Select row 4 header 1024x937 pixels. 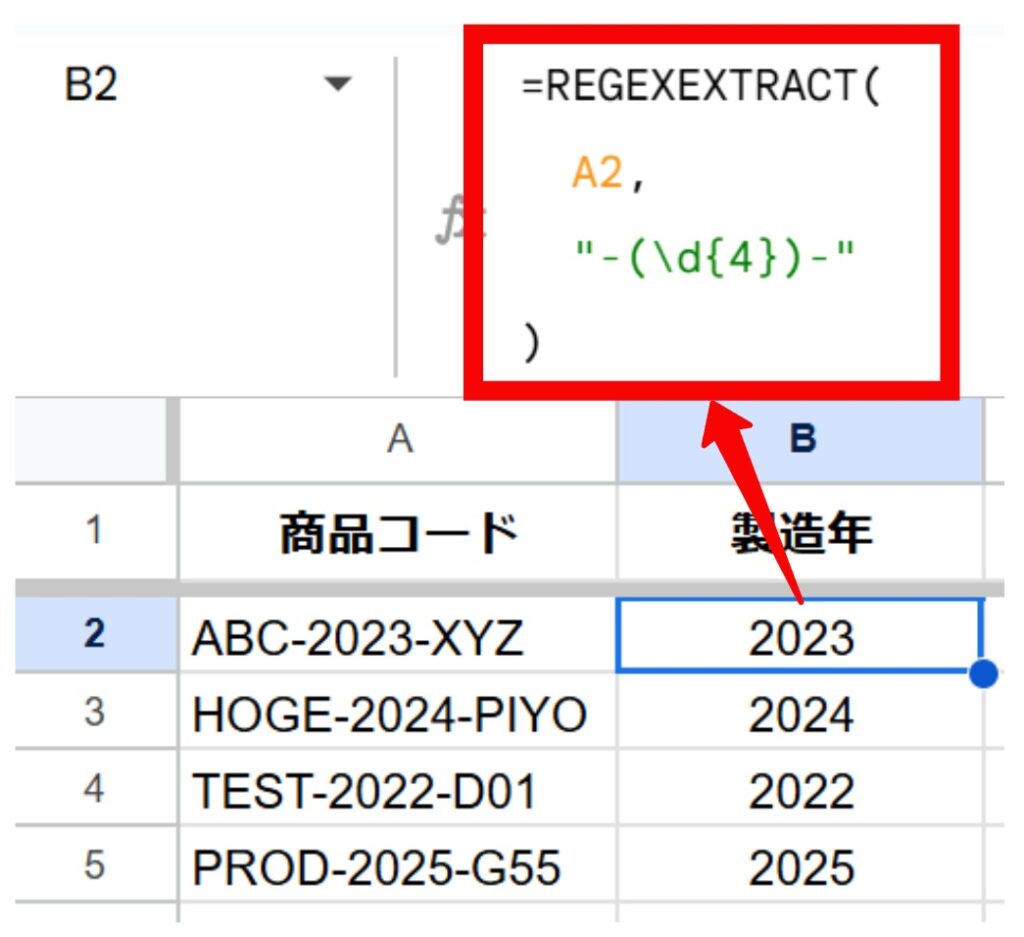click(95, 787)
